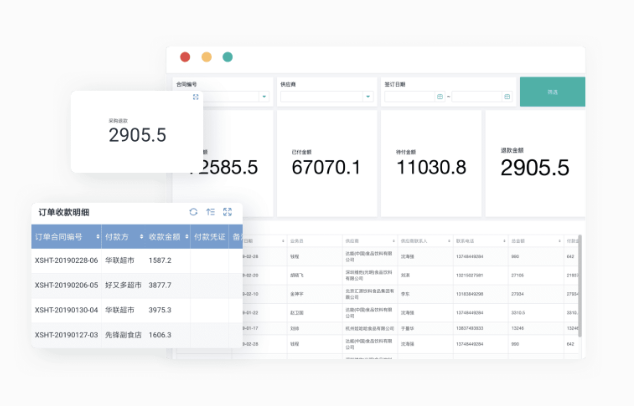The width and height of the screenshot is (634, 406).
Task: Click the 付款凭证 column header
Action: (209, 237)
